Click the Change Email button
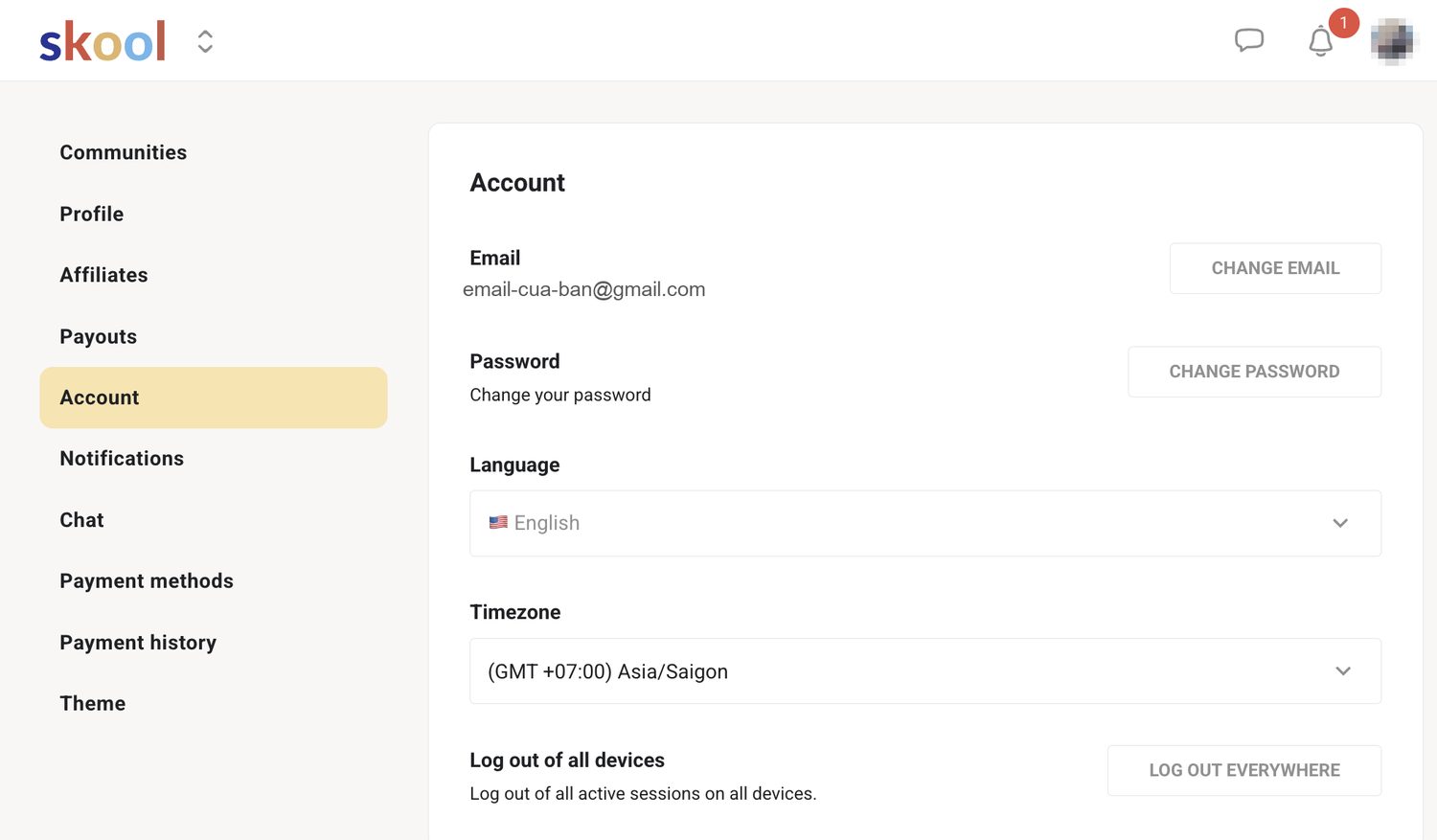Image resolution: width=1437 pixels, height=840 pixels. [1275, 268]
